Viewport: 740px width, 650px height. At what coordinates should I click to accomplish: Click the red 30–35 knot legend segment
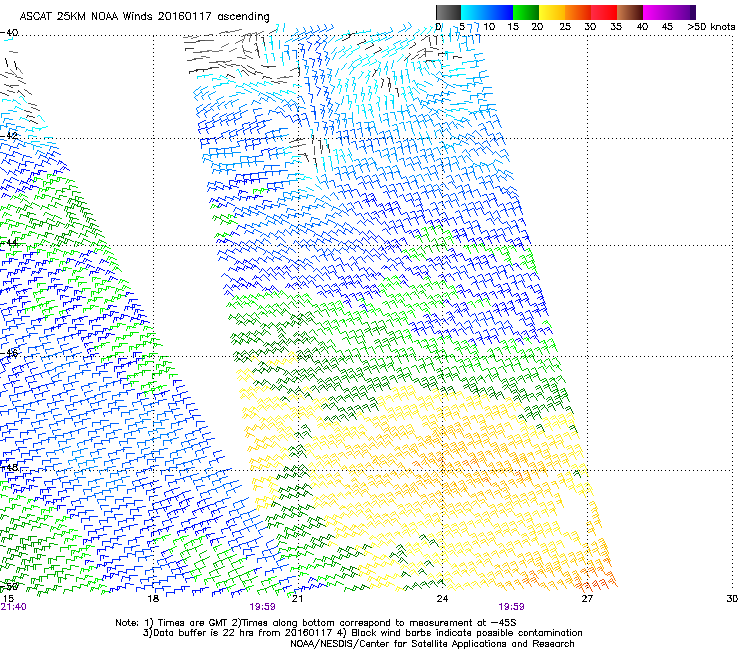[x=604, y=12]
